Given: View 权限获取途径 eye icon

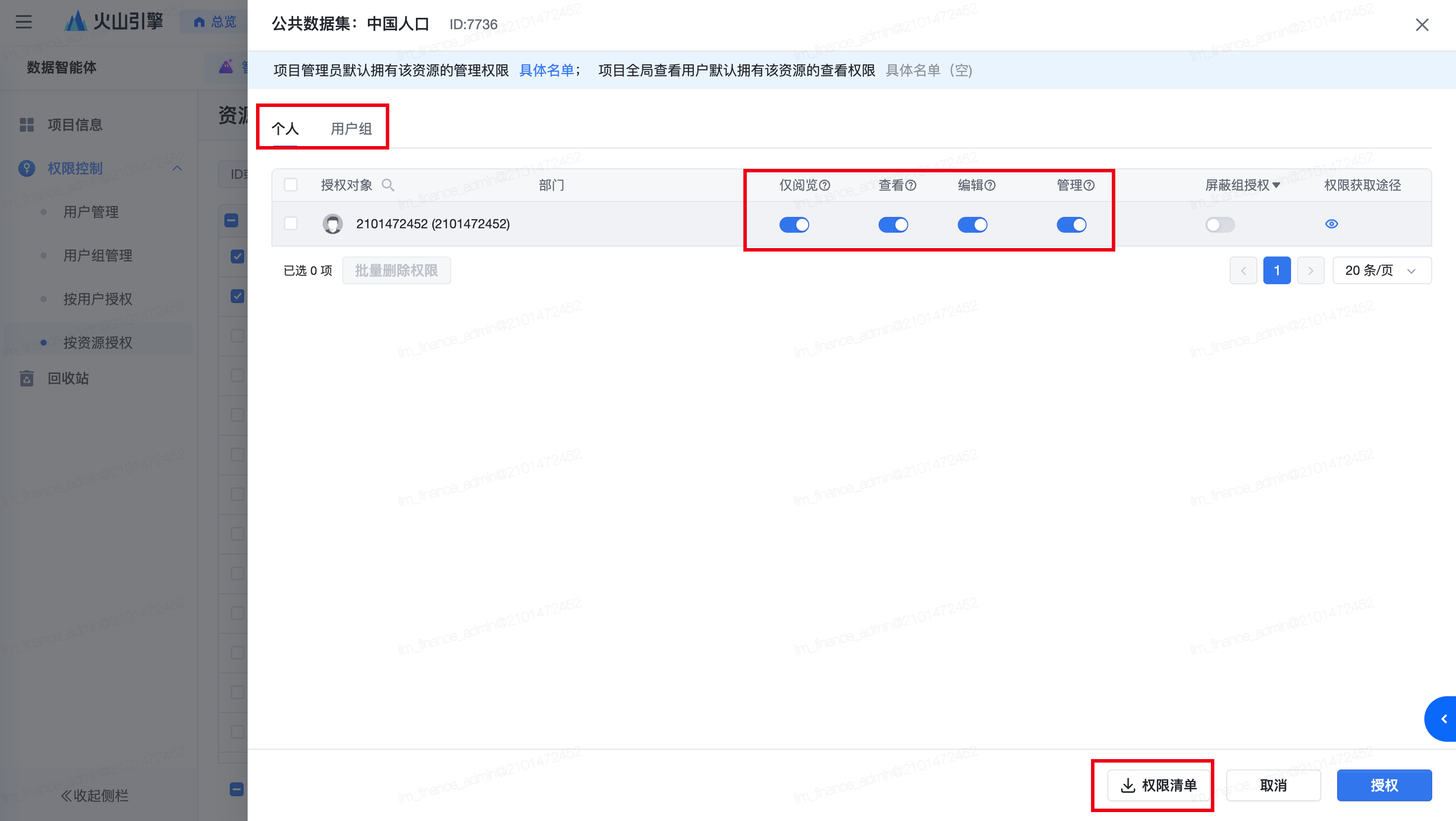Looking at the screenshot, I should pos(1332,224).
